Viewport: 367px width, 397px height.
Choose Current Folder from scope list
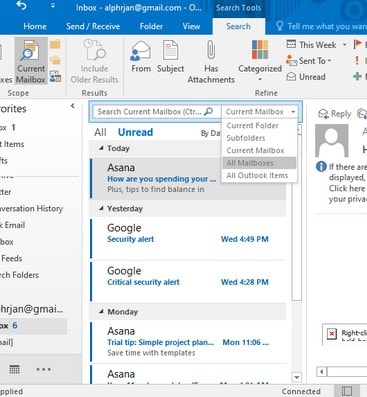pyautogui.click(x=252, y=126)
